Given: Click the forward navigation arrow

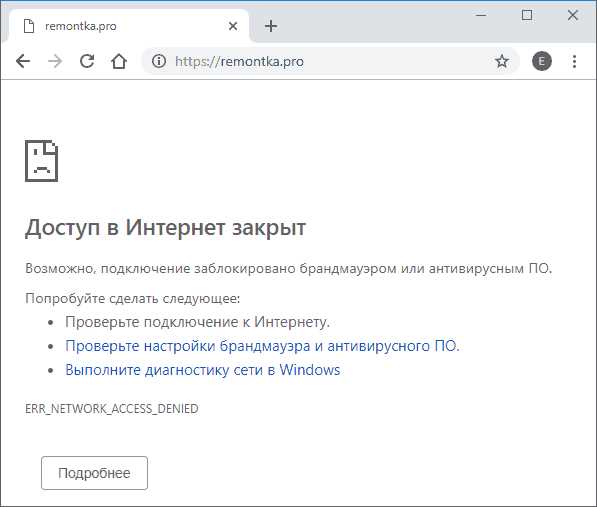Looking at the screenshot, I should 55,61.
